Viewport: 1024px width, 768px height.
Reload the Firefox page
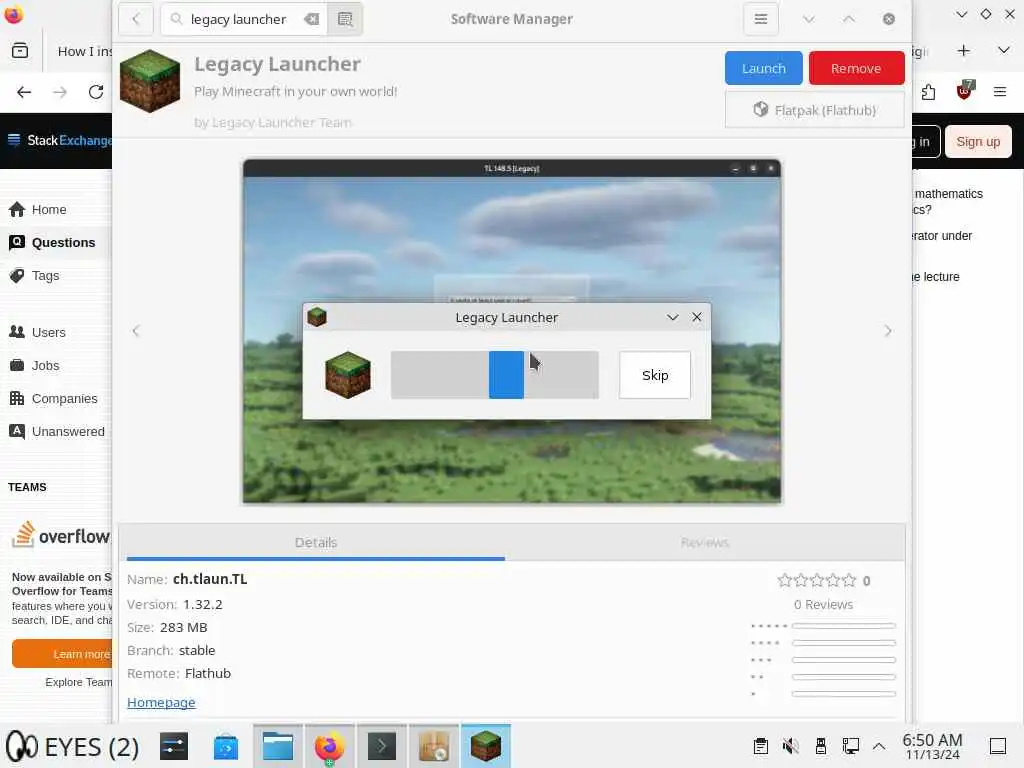coord(96,92)
